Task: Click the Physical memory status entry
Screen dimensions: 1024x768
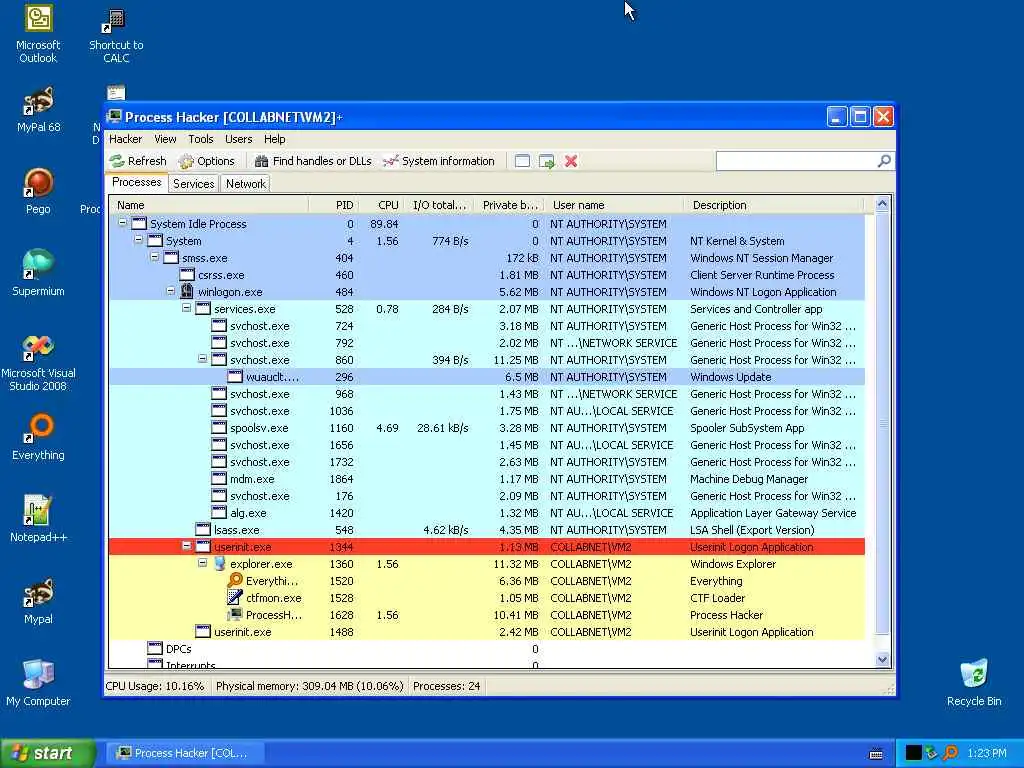Action: point(310,686)
